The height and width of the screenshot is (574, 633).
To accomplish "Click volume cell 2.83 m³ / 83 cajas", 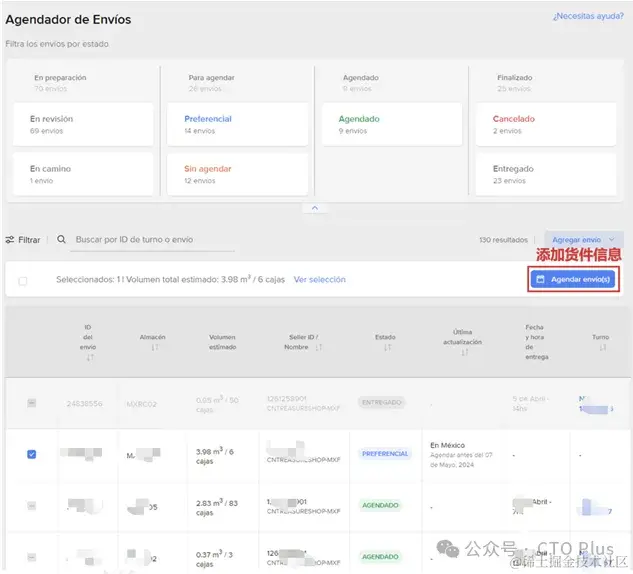I will coord(217,508).
